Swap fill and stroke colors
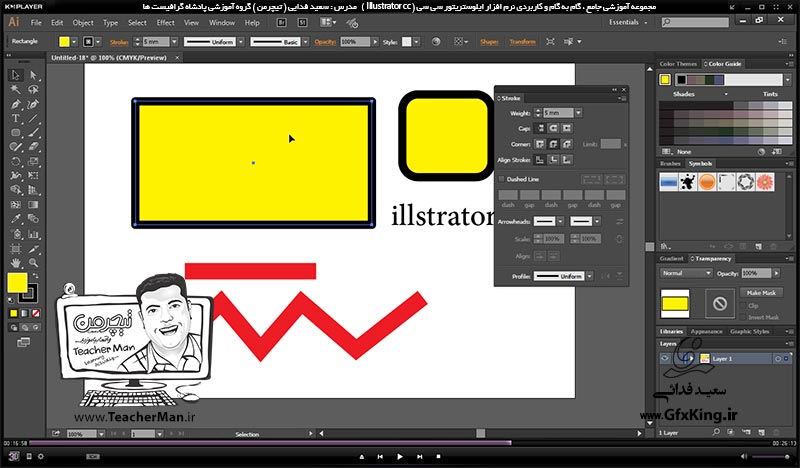The width and height of the screenshot is (800, 468). point(35,276)
